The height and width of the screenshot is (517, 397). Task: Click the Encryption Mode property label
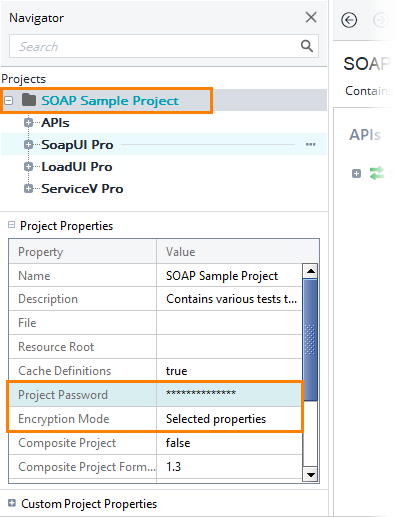tap(64, 419)
